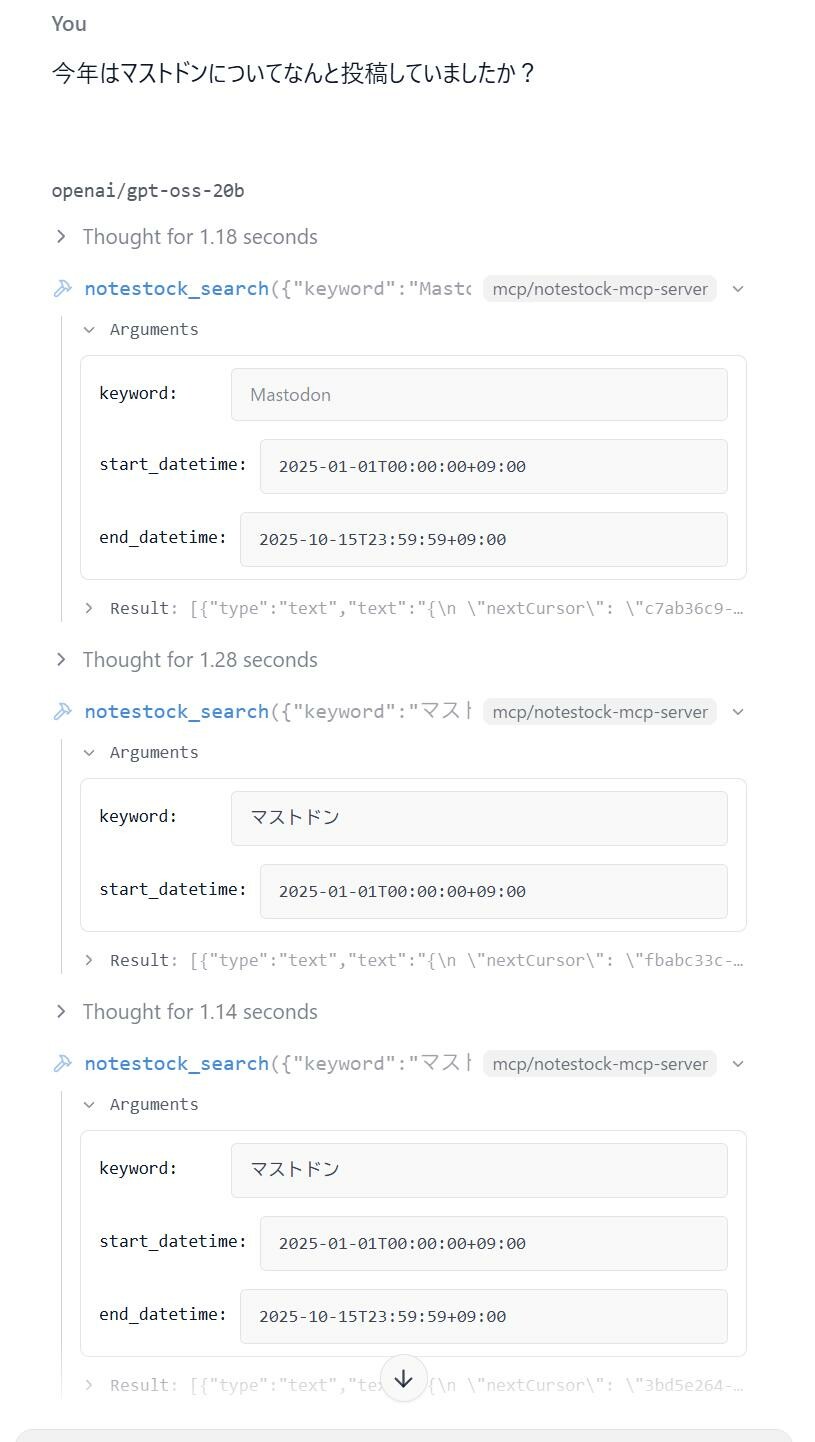Click the first notestock_search wrench icon
The image size is (815, 1442).
(x=63, y=289)
